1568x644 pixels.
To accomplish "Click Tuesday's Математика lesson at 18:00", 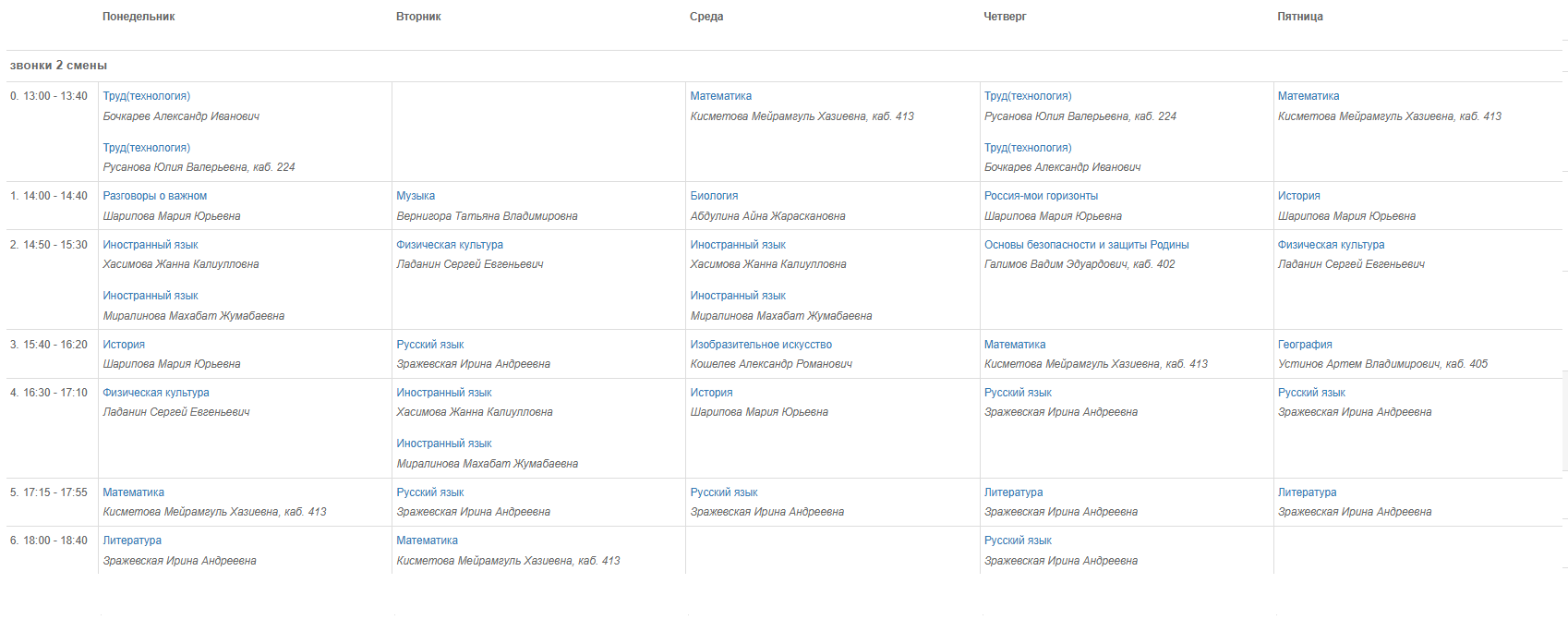I will 427,541.
